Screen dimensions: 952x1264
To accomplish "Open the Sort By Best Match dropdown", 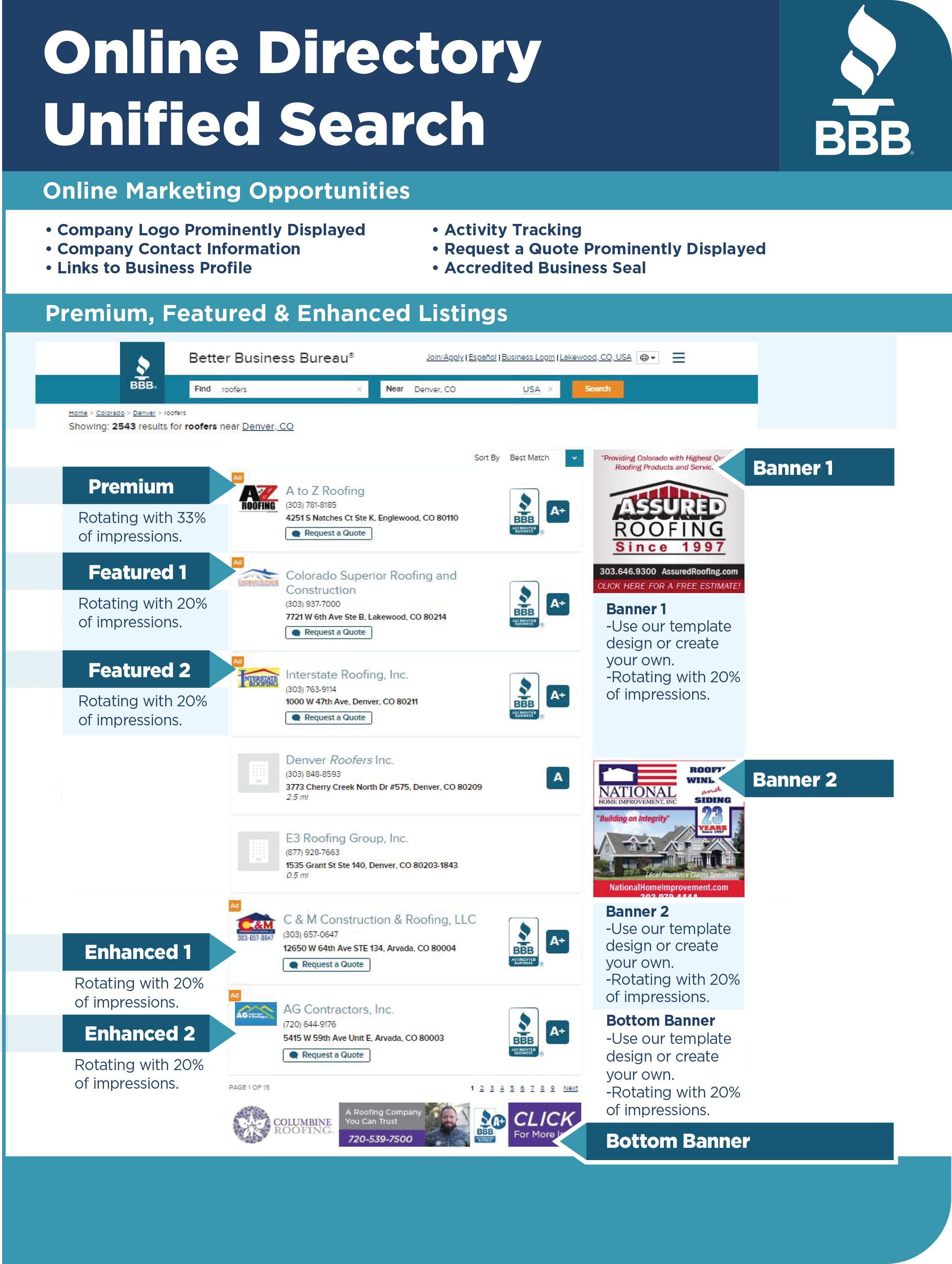I will (574, 458).
